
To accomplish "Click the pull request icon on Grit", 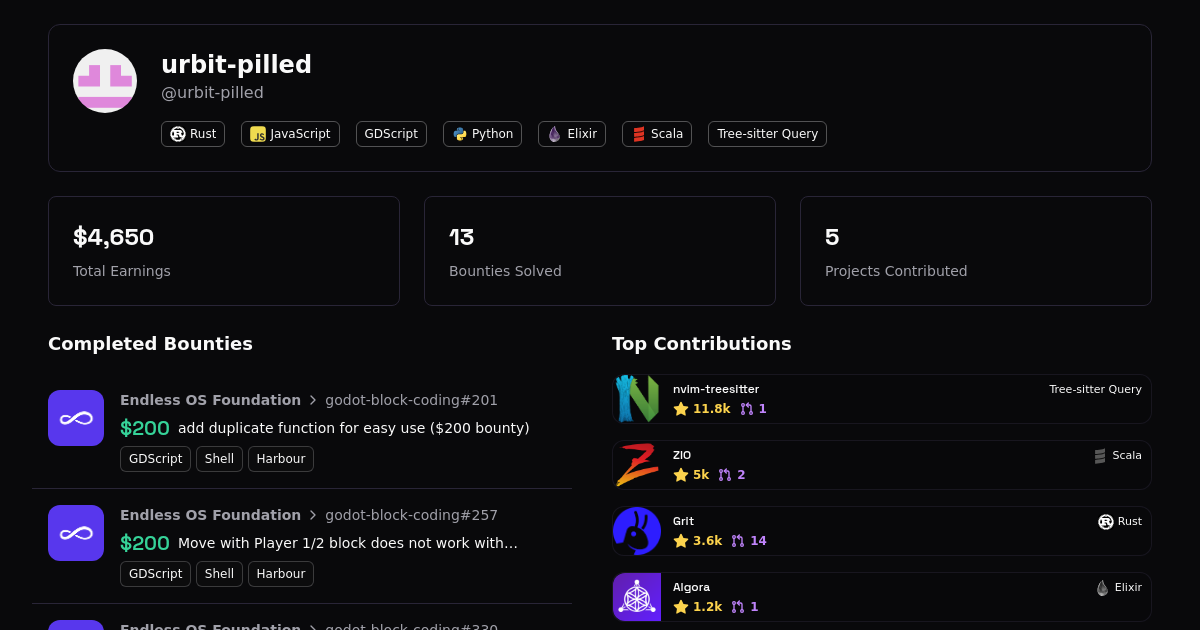I will [x=738, y=541].
